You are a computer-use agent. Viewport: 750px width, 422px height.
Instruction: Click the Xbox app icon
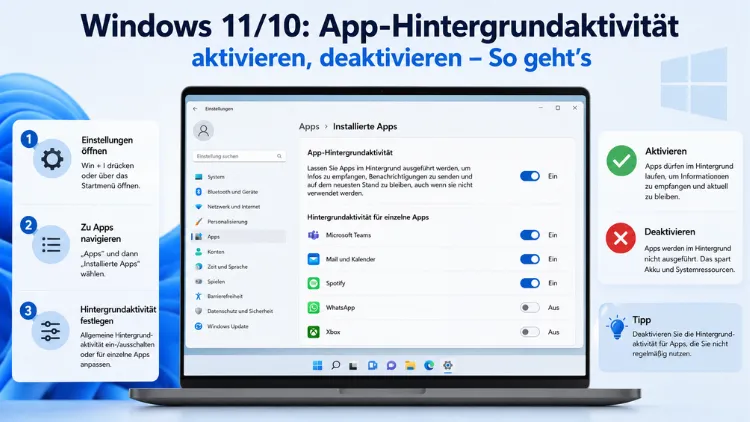313,332
